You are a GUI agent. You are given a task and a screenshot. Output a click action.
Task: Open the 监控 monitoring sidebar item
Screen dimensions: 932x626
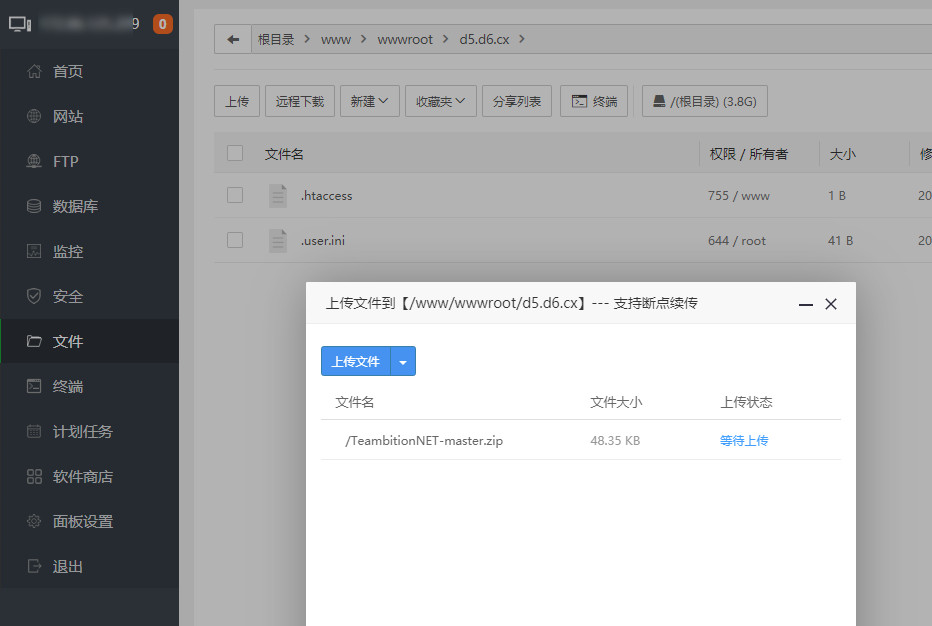89,251
